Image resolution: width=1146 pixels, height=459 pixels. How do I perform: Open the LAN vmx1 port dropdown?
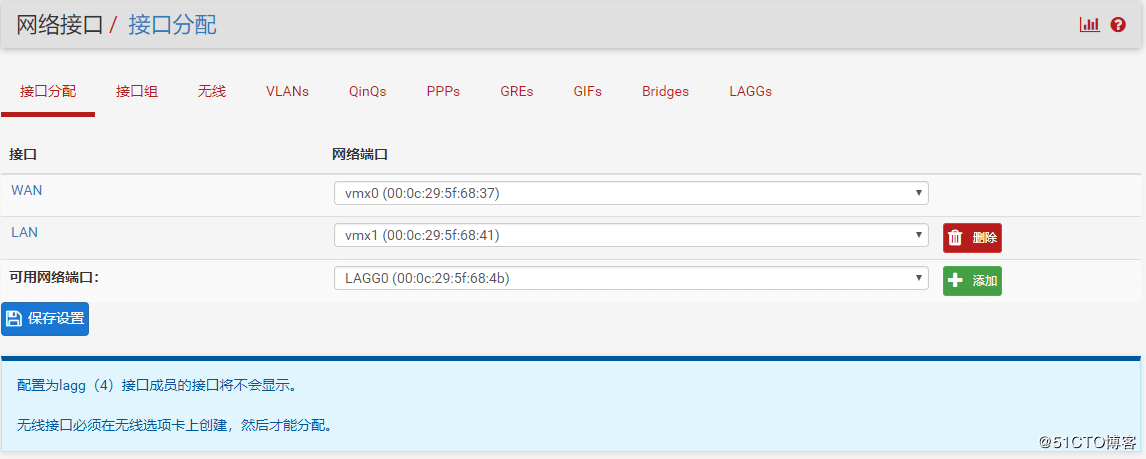click(x=630, y=235)
